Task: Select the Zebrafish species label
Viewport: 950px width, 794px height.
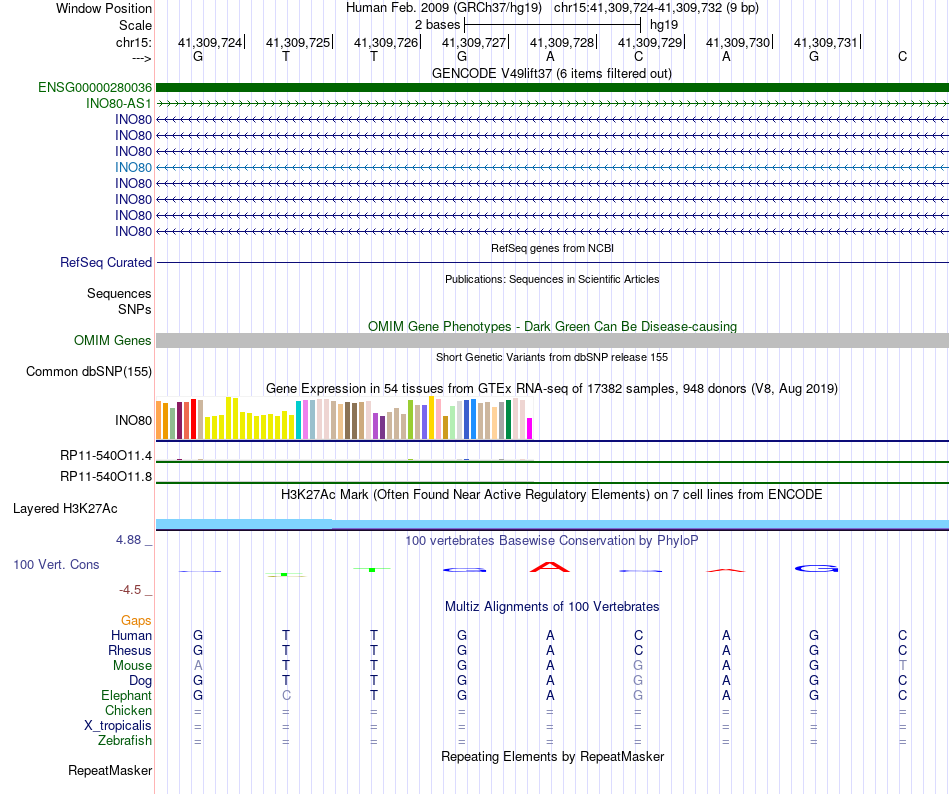Action: click(125, 740)
